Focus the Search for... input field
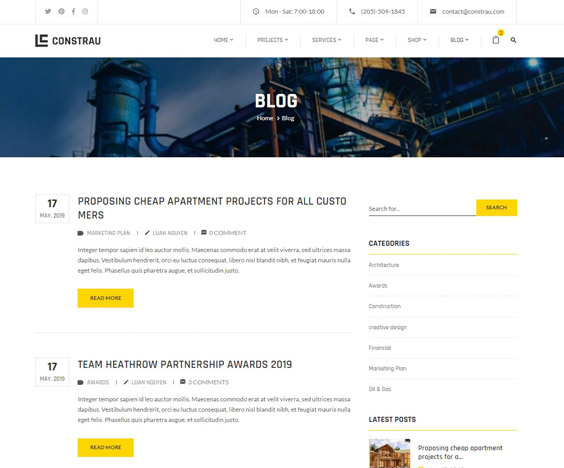The width and height of the screenshot is (564, 468). [x=422, y=209]
